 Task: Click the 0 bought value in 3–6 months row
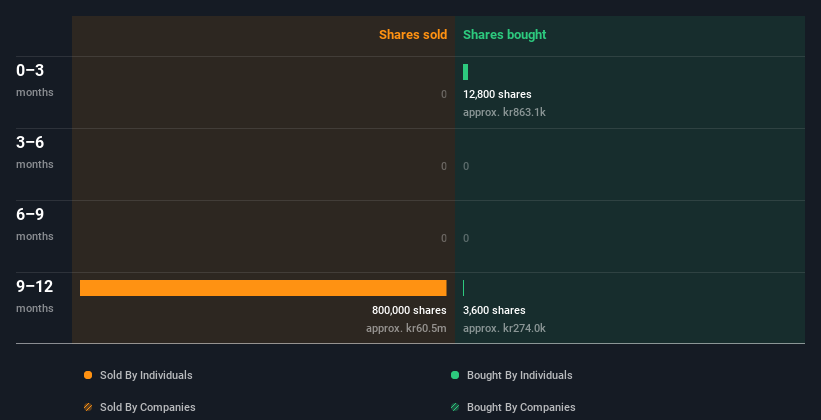point(466,166)
